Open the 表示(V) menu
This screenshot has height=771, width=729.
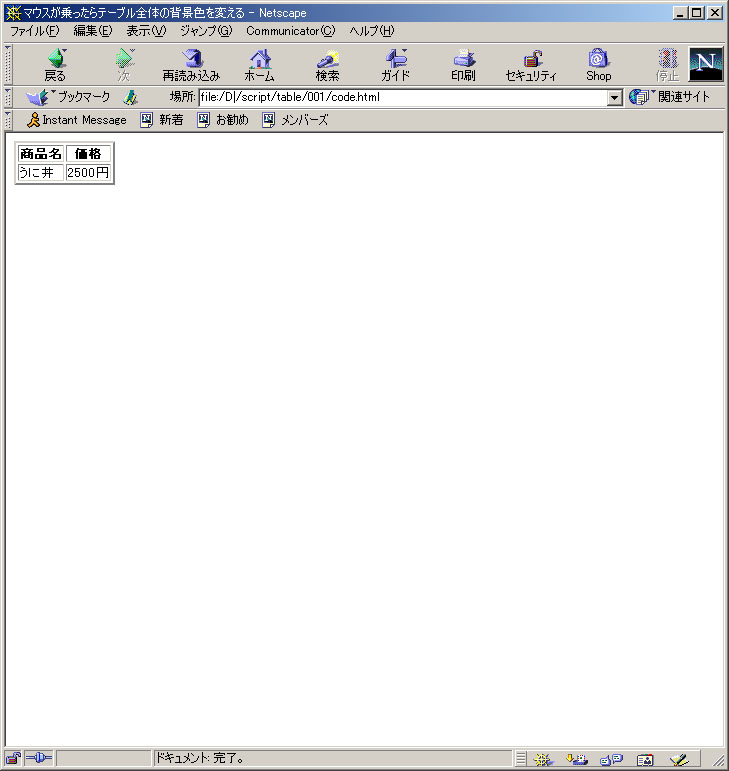click(146, 31)
